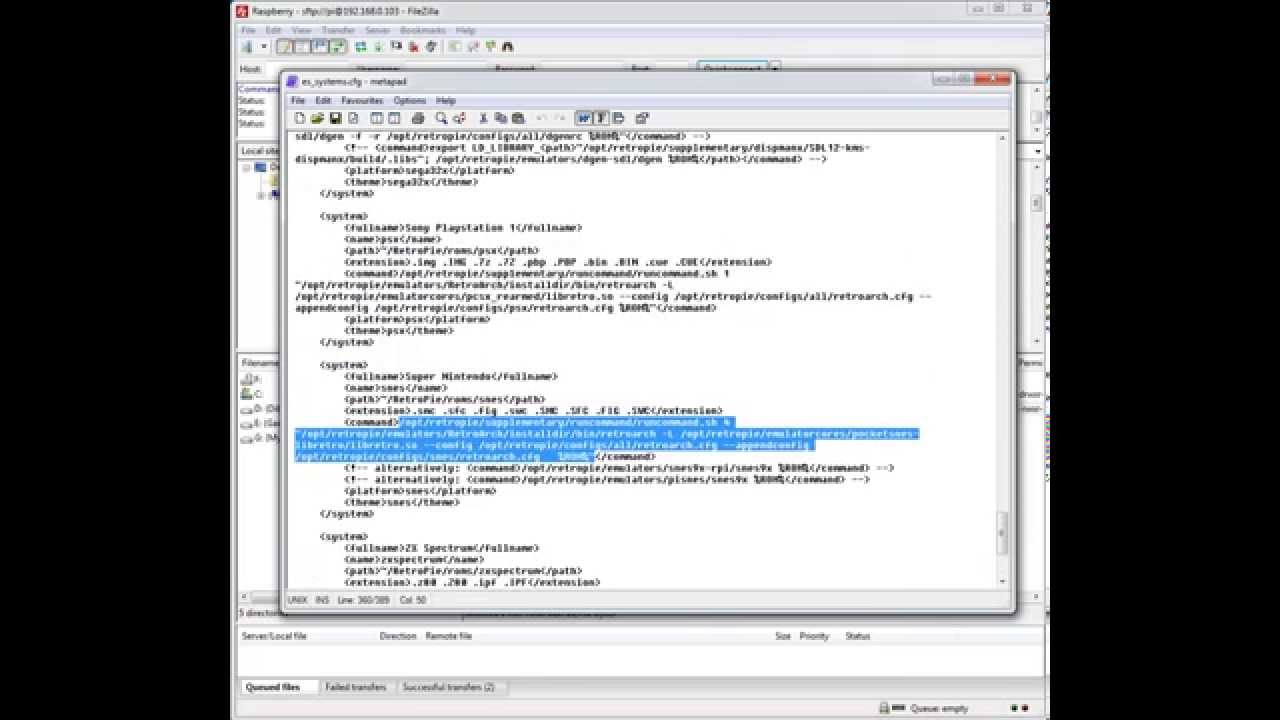1280x720 pixels.
Task: Click the UNIX format status bar indicator
Action: pyautogui.click(x=298, y=600)
